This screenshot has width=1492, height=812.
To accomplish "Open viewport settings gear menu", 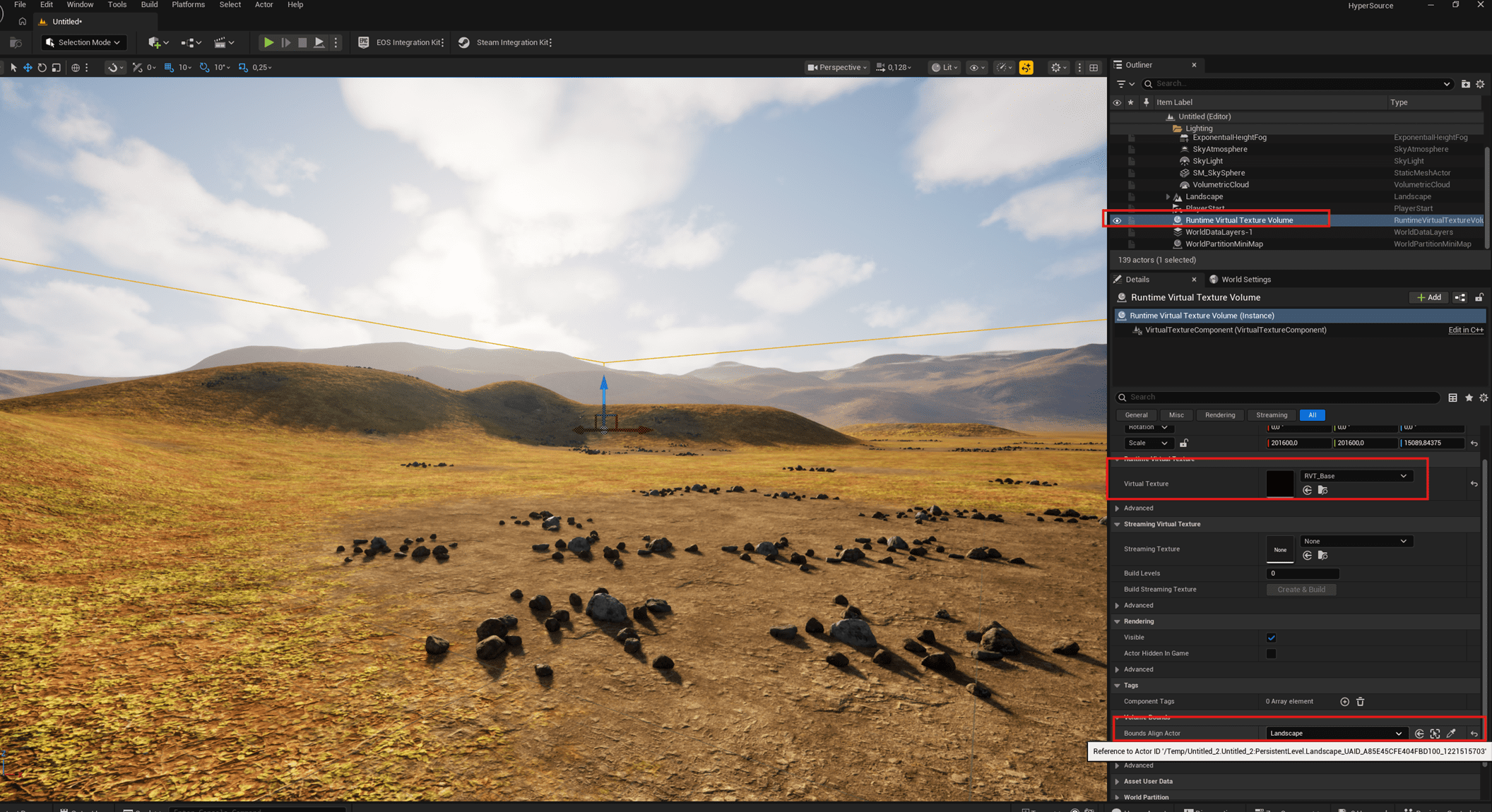I will 1058,67.
